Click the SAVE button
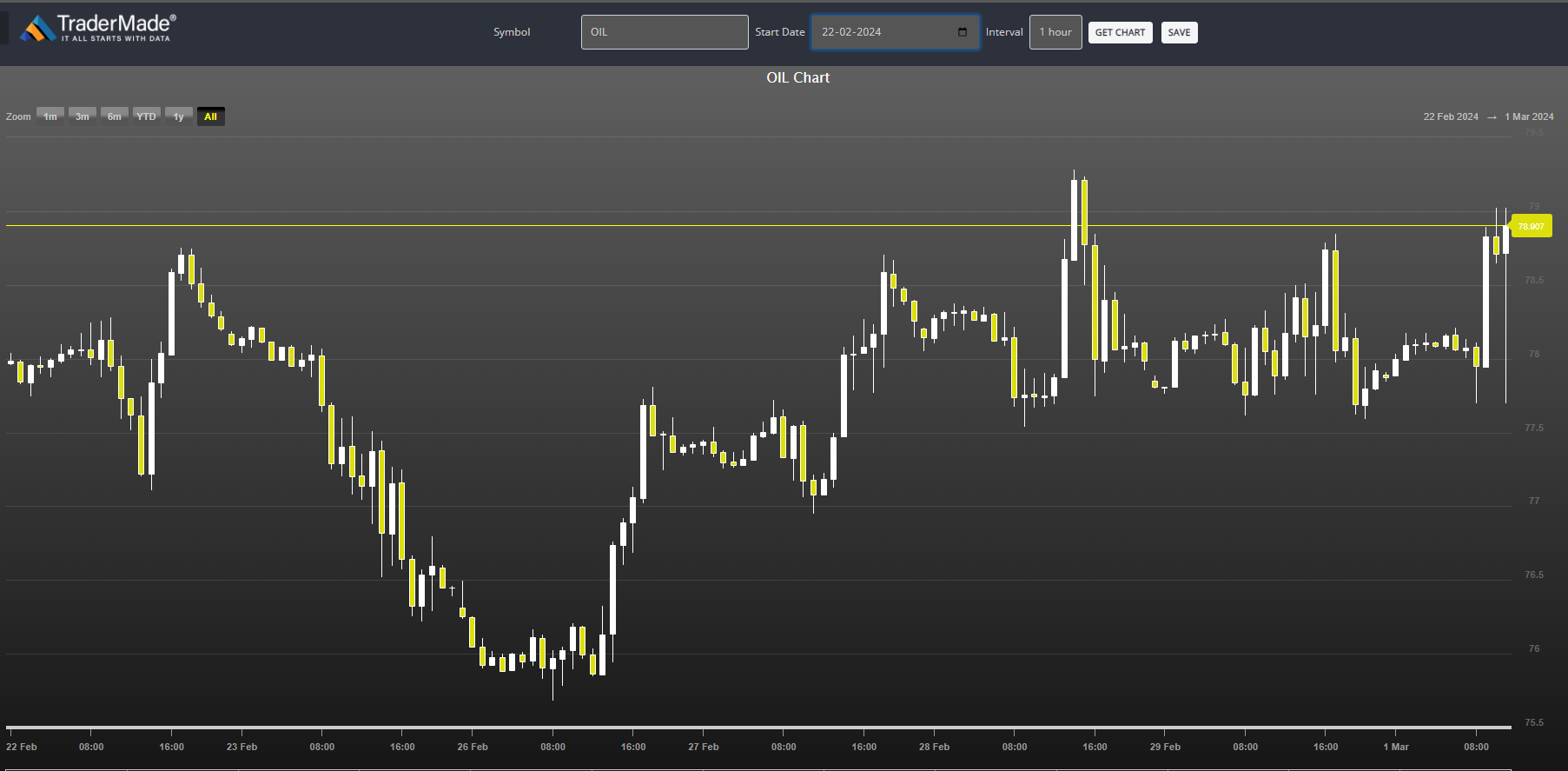Image resolution: width=1568 pixels, height=771 pixels. 1179,33
